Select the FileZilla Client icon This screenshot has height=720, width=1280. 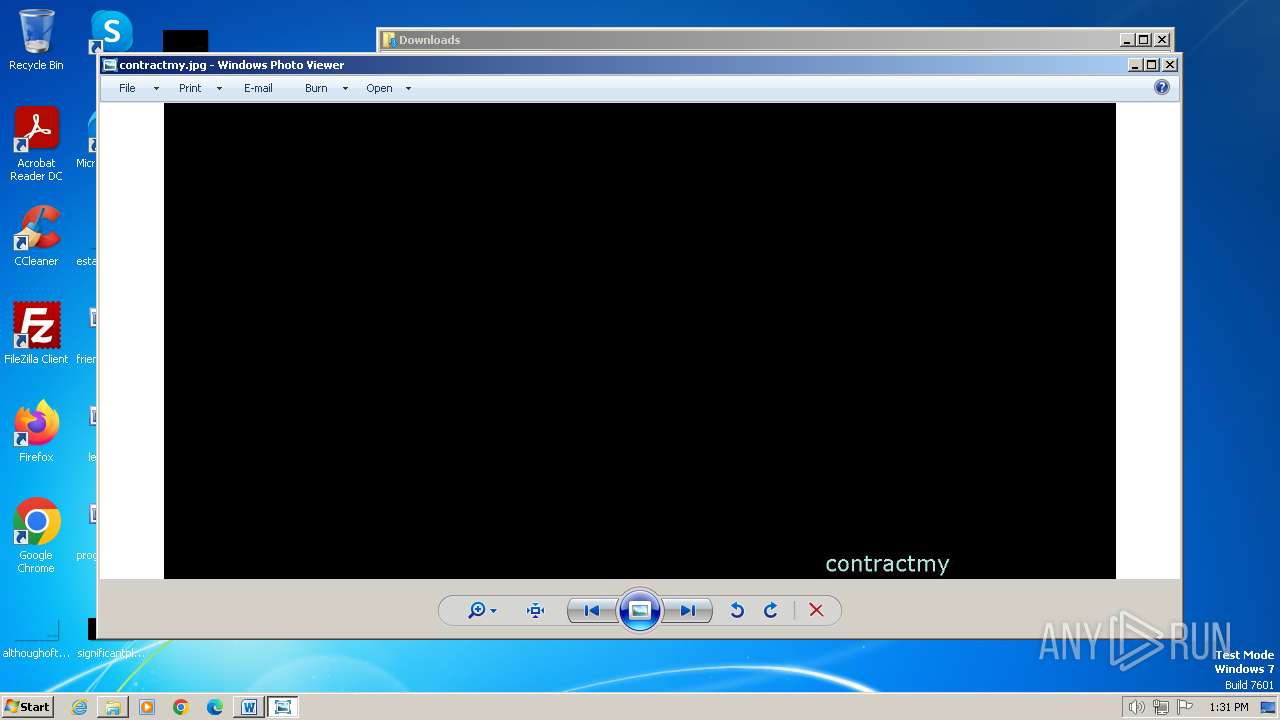coord(36,333)
